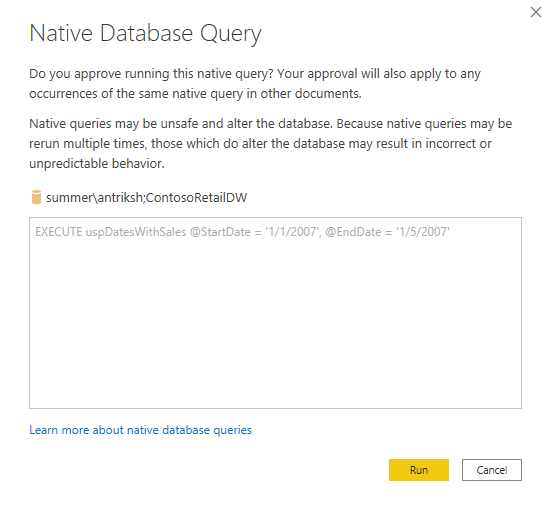
Task: Click 'ContosoRetailDW' database name text
Action: coord(196,197)
